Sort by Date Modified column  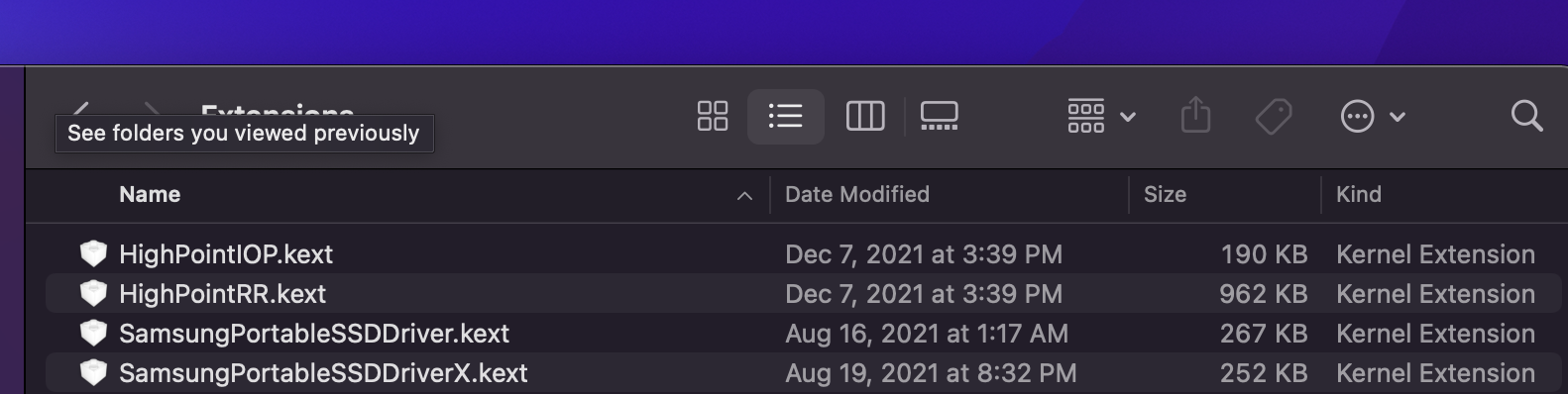tap(857, 195)
